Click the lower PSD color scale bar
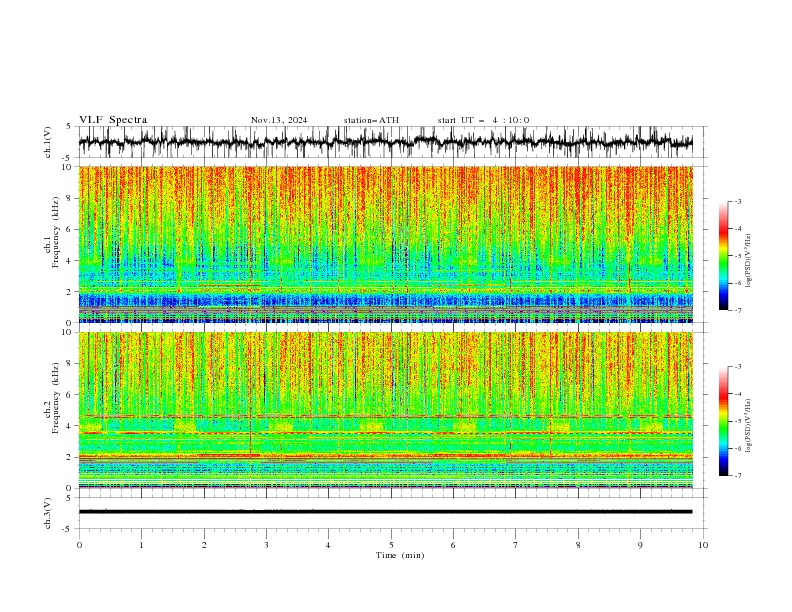 tap(723, 421)
